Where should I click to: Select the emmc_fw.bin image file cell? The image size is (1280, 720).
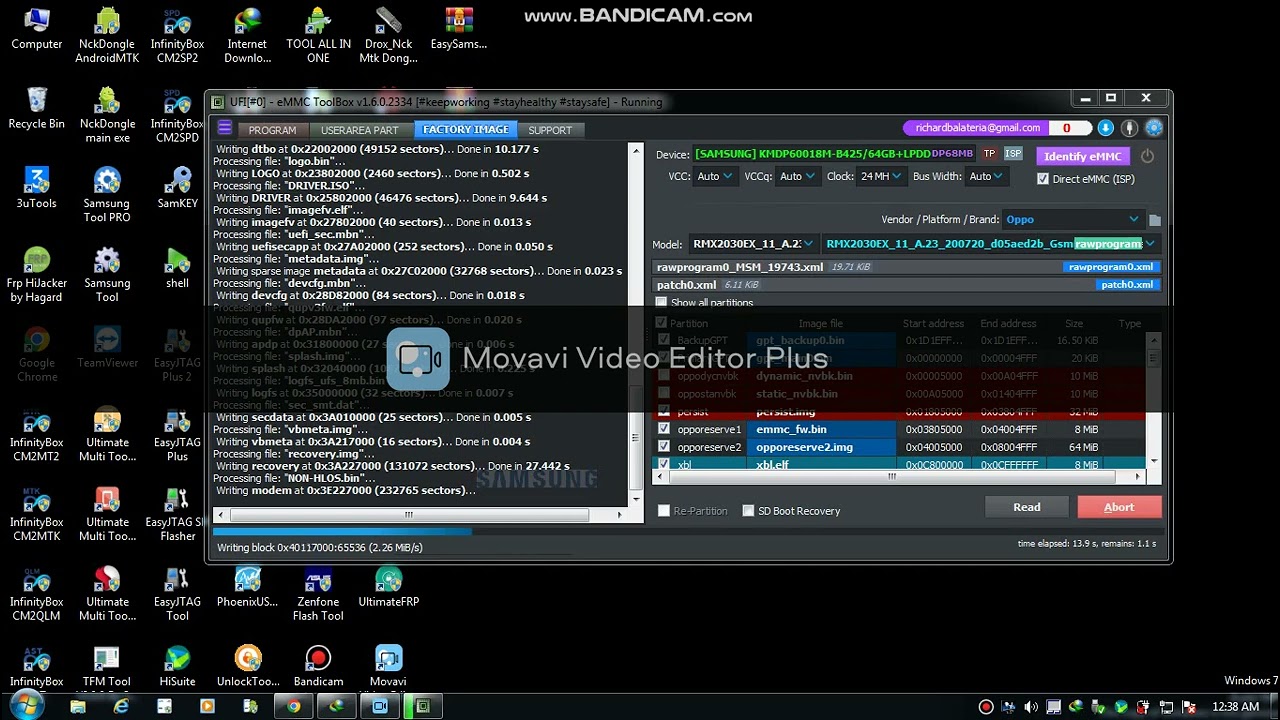(821, 429)
